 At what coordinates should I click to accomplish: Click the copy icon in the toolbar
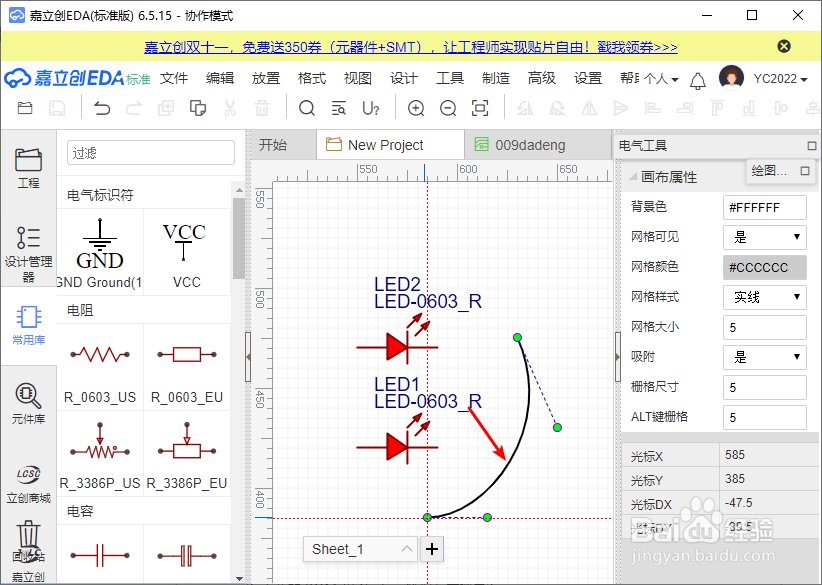(x=197, y=108)
